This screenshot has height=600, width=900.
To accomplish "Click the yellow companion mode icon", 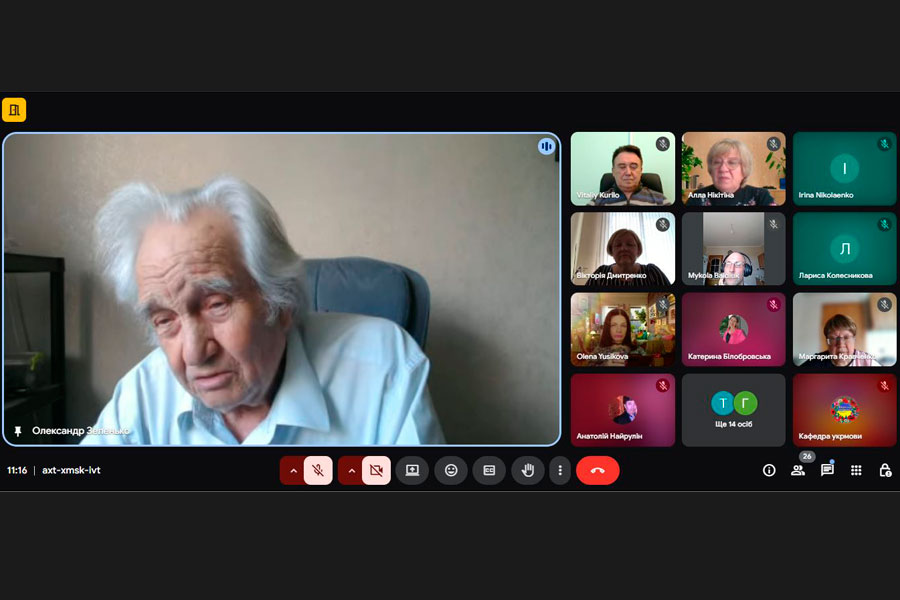I will (14, 110).
